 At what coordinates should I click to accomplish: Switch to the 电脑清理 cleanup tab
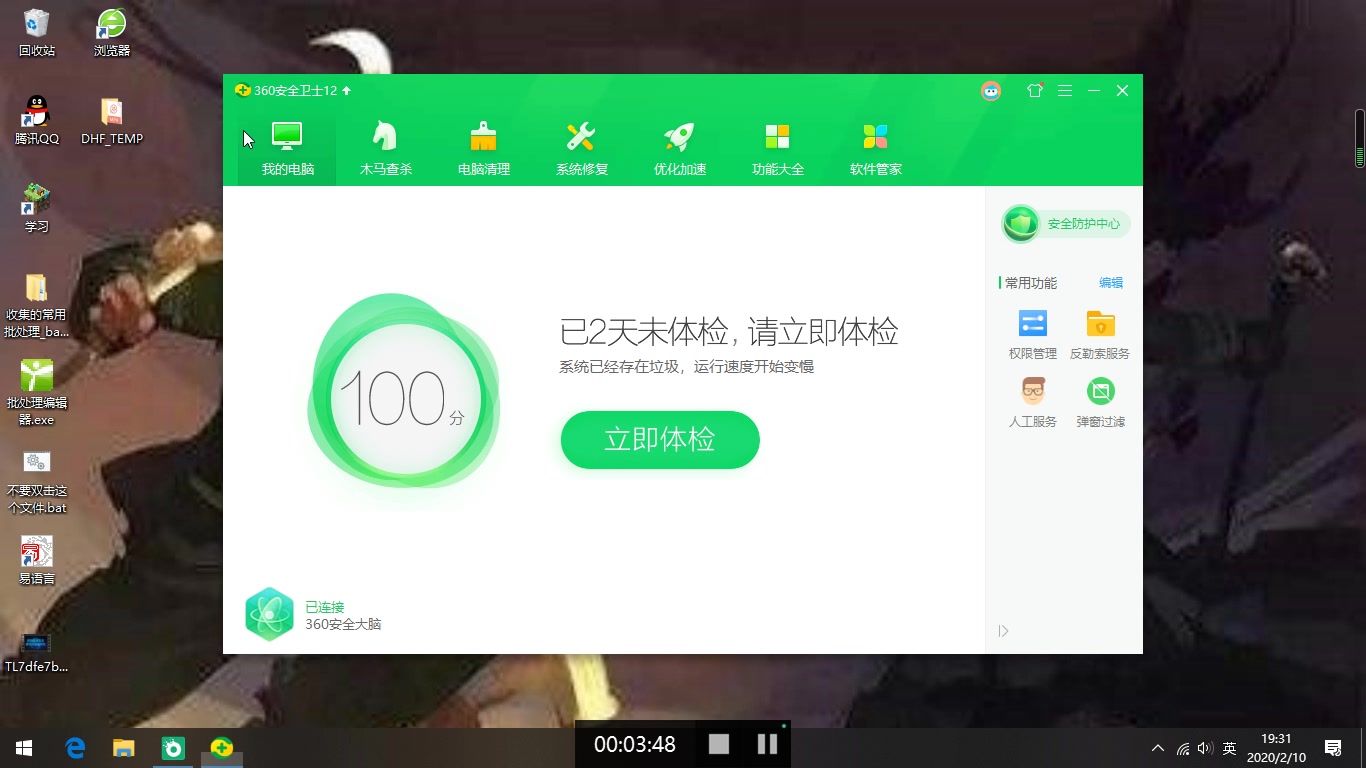coord(483,149)
